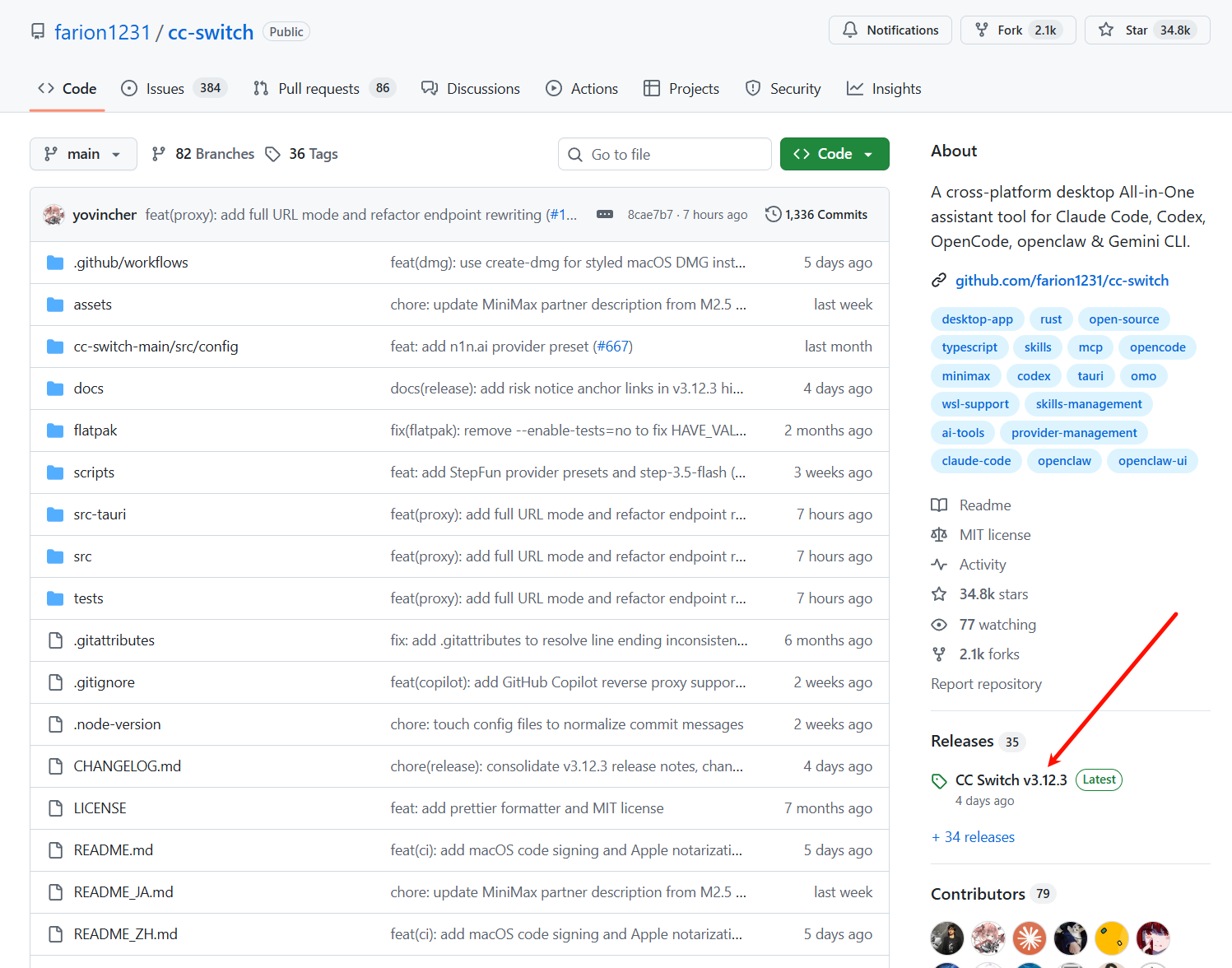Screen dimensions: 1232x968
Task: Open the yellow contributor avatar
Action: 1112,938
